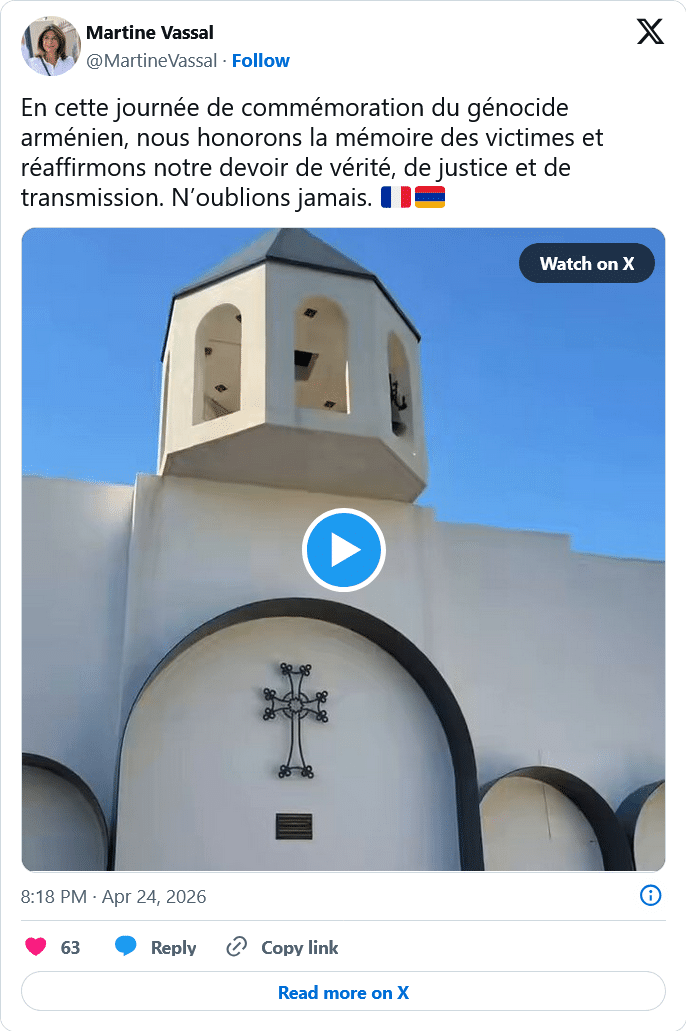This screenshot has width=686, height=1031.
Task: Click the pink heart like icon
Action: tap(36, 947)
